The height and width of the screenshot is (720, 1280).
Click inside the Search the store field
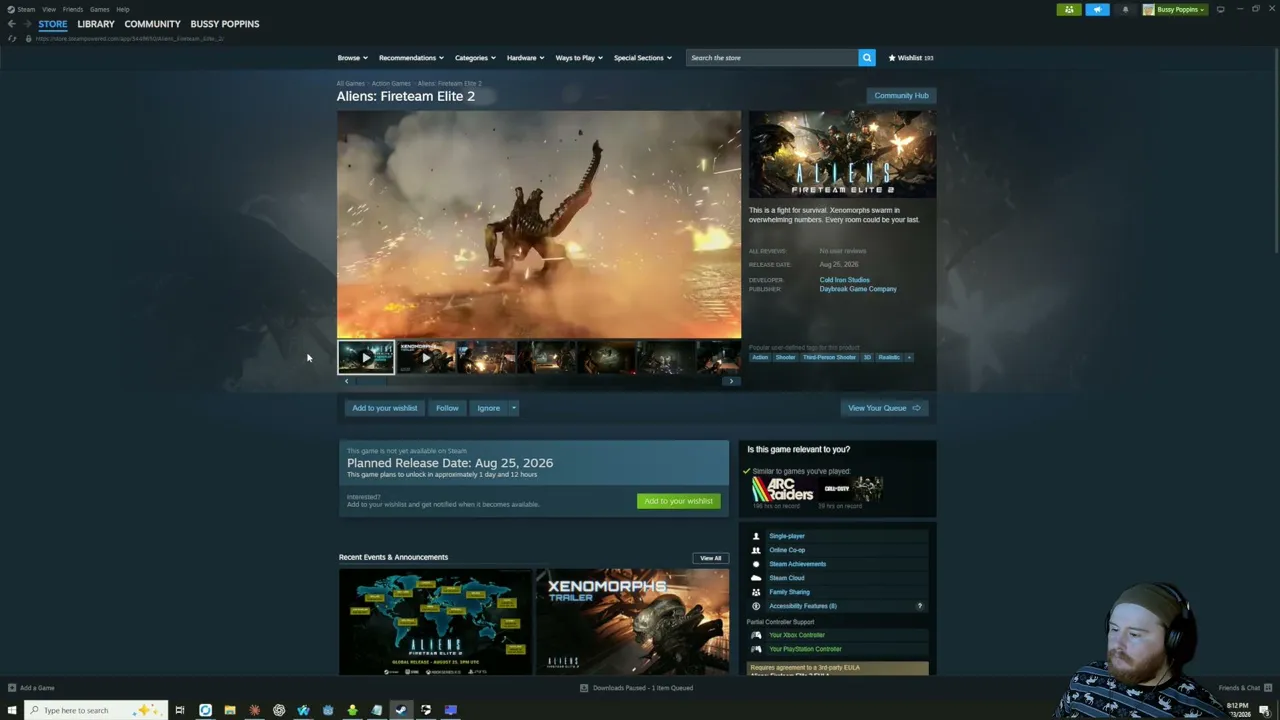point(772,58)
